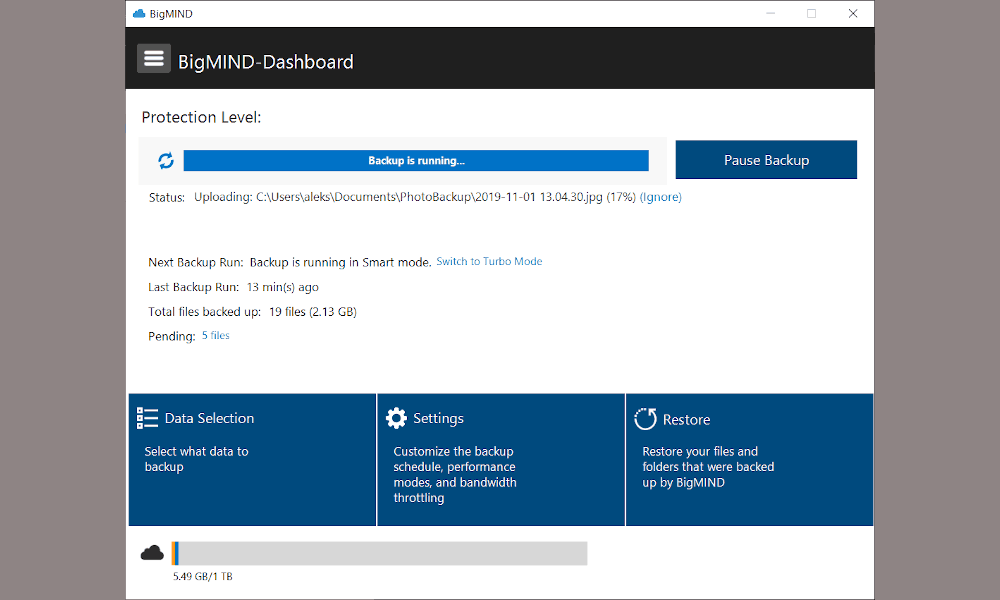Click the 5.49 GB/1 TB storage text

pos(203,576)
